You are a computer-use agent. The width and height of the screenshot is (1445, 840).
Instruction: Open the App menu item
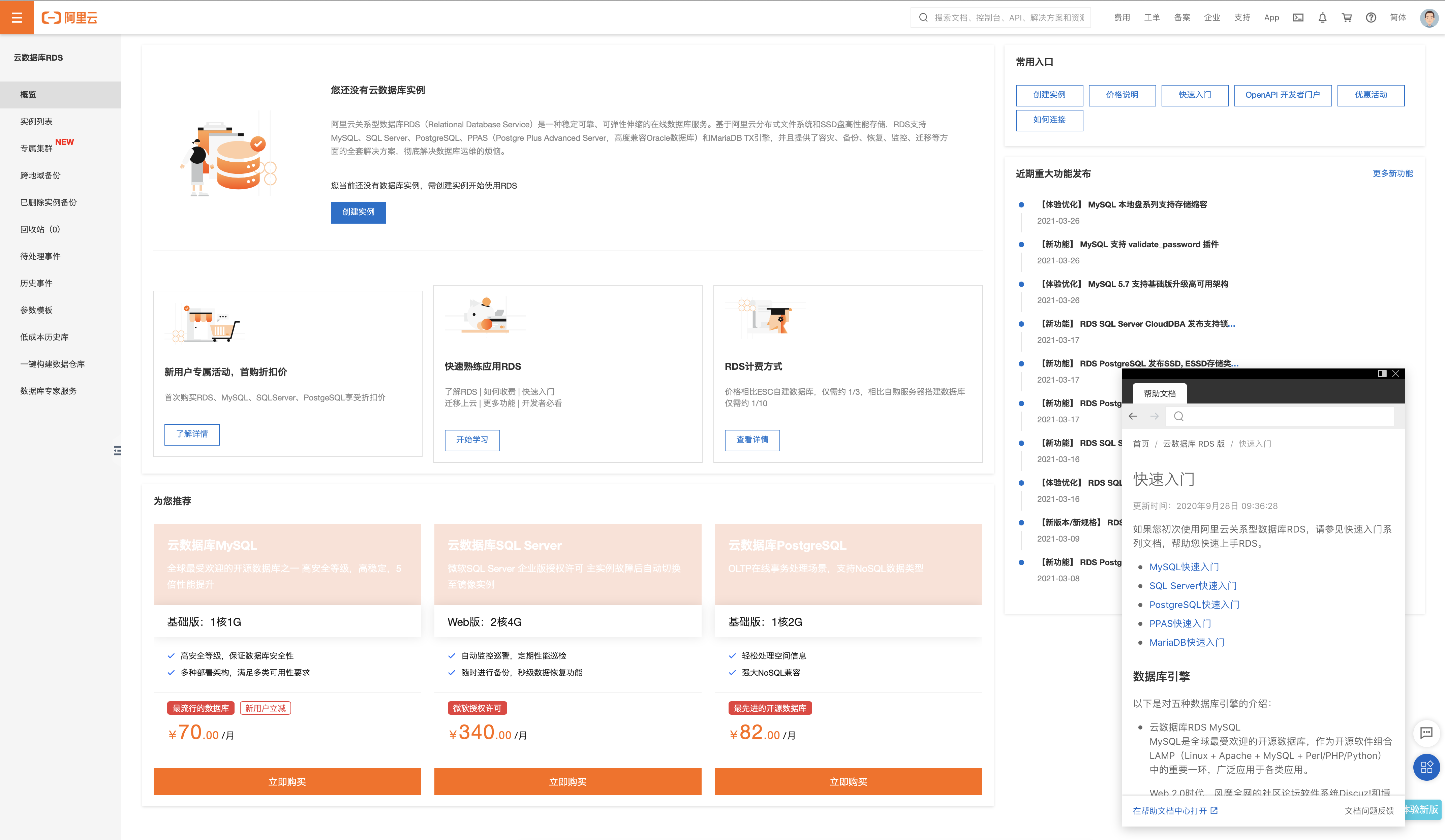1271,18
